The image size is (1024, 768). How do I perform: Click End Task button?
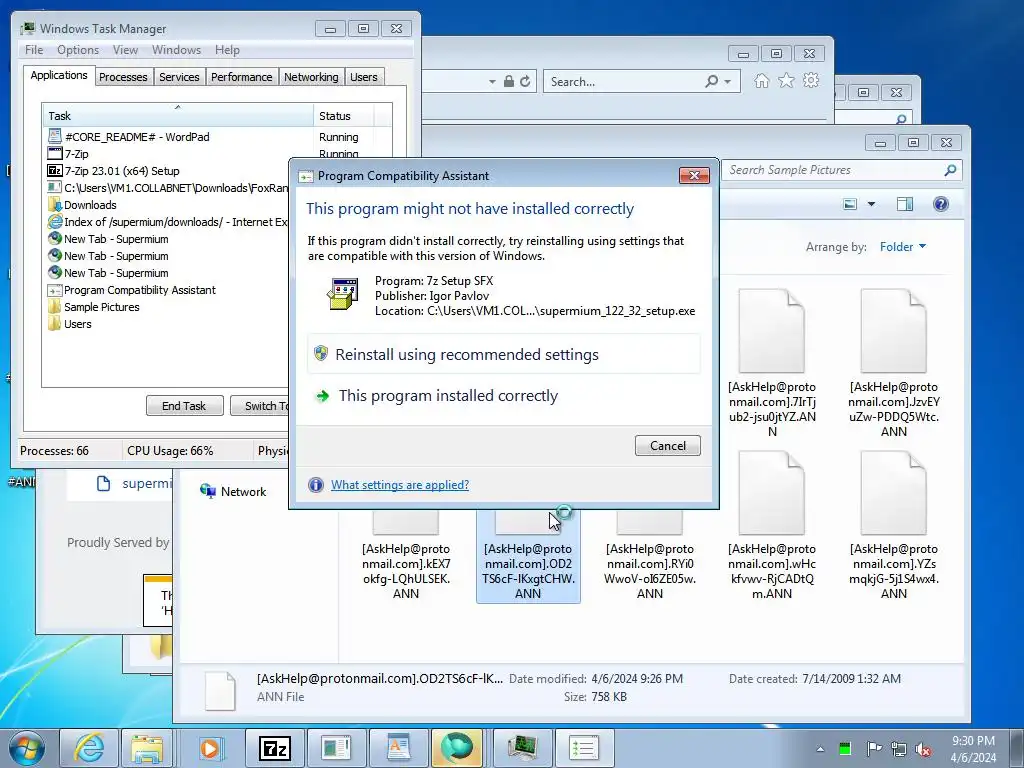184,406
